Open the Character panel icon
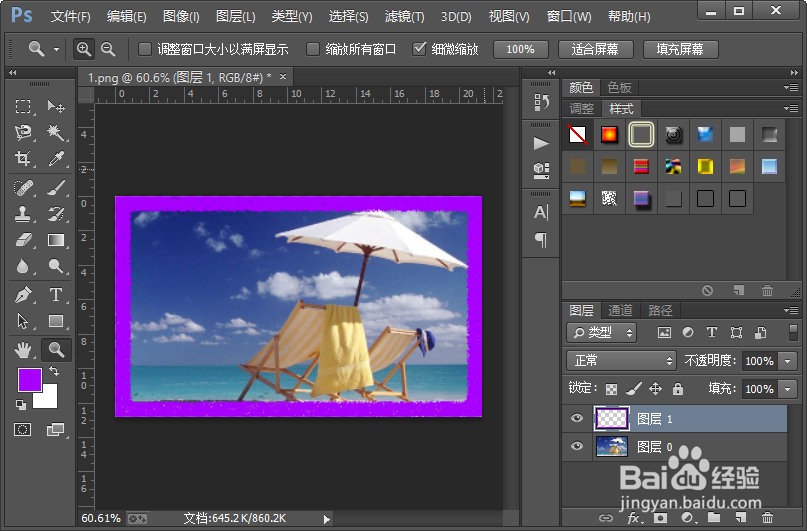 coord(541,212)
